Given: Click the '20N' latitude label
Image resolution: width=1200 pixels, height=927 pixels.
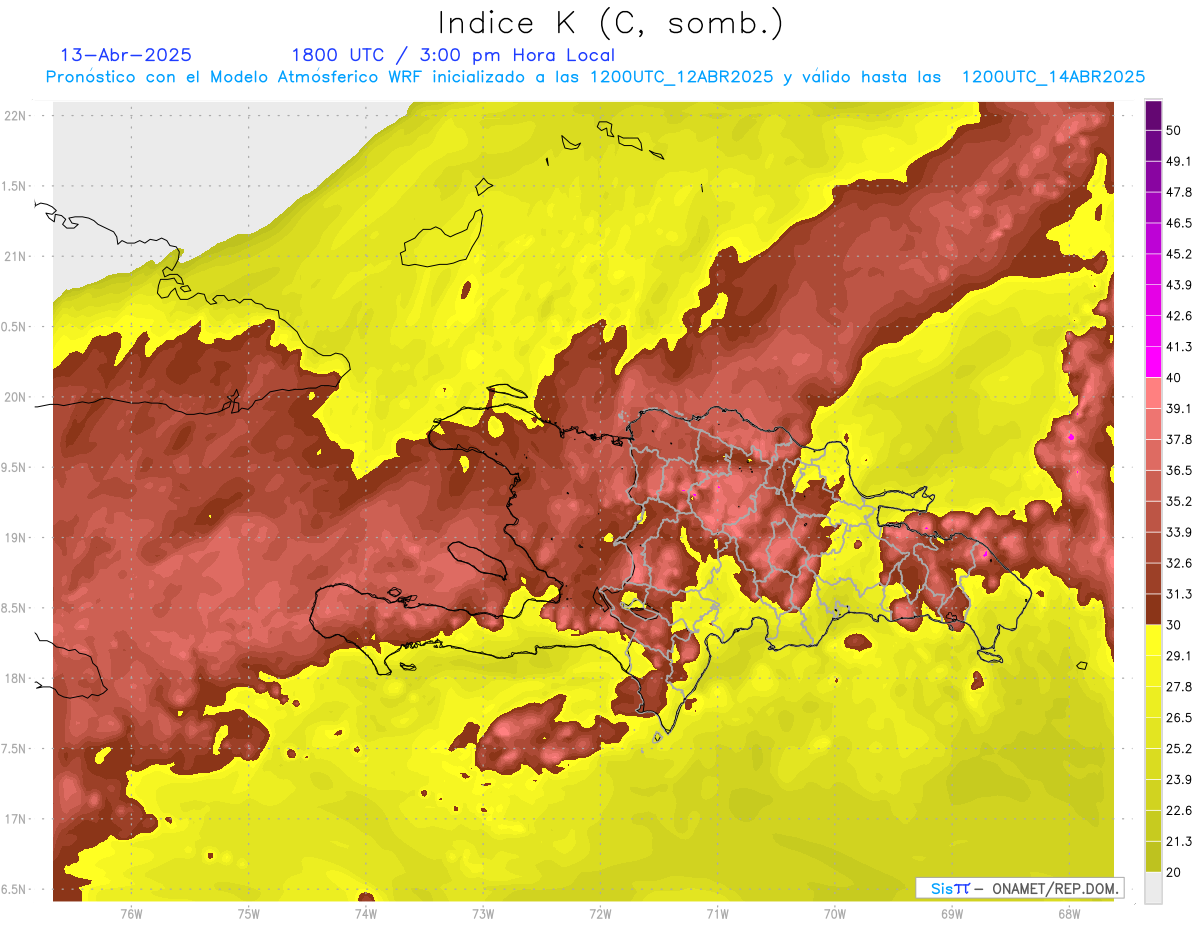Looking at the screenshot, I should pyautogui.click(x=15, y=397).
